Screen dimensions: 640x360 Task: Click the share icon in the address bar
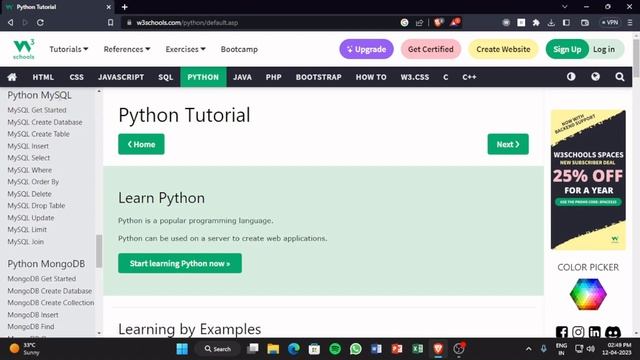pyautogui.click(x=419, y=22)
